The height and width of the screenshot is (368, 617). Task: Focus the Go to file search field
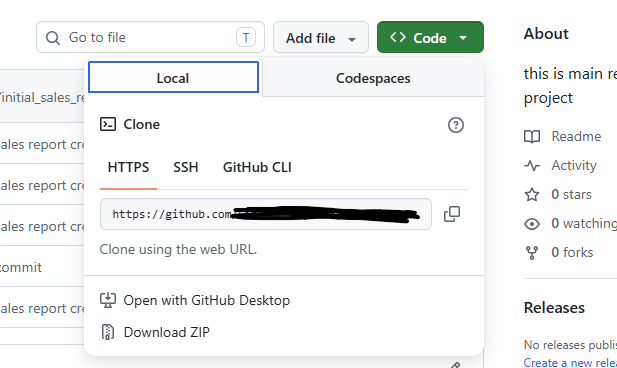(150, 37)
